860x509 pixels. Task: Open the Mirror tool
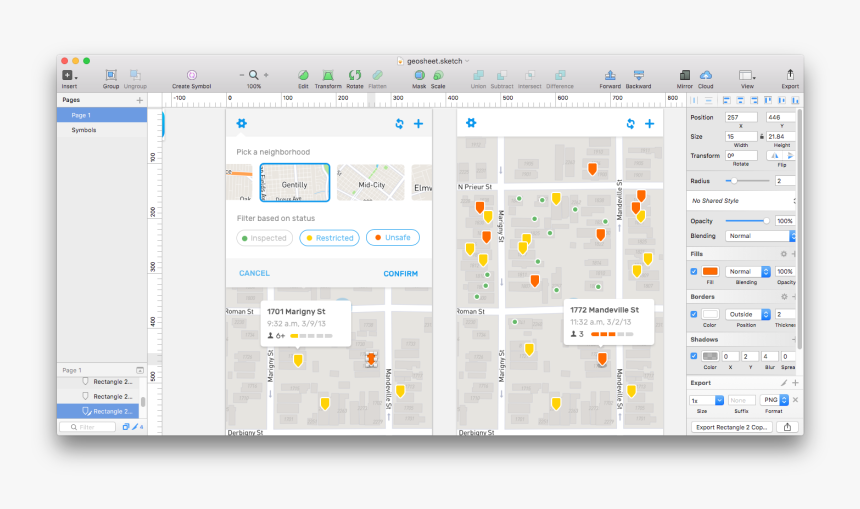point(684,76)
